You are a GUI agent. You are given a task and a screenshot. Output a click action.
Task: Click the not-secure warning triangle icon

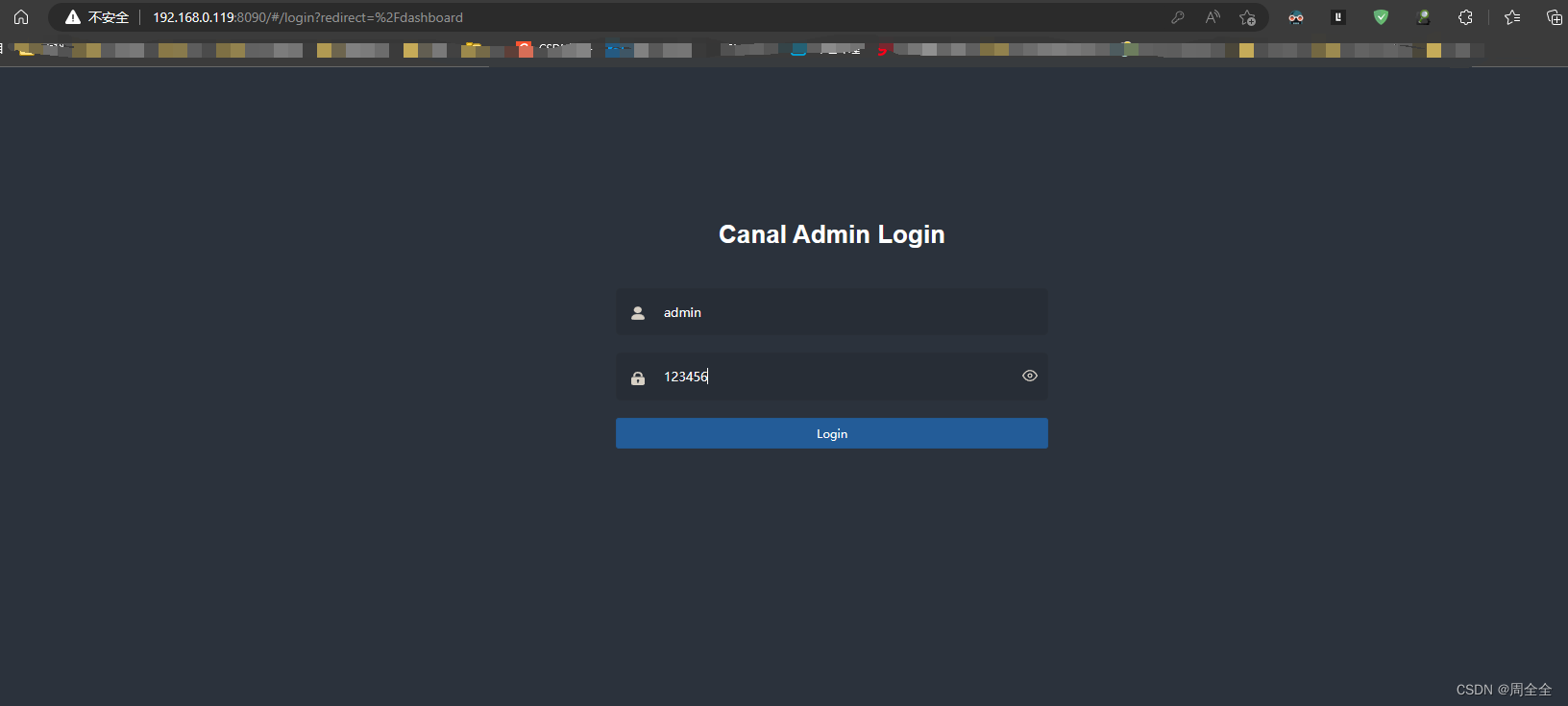point(73,17)
